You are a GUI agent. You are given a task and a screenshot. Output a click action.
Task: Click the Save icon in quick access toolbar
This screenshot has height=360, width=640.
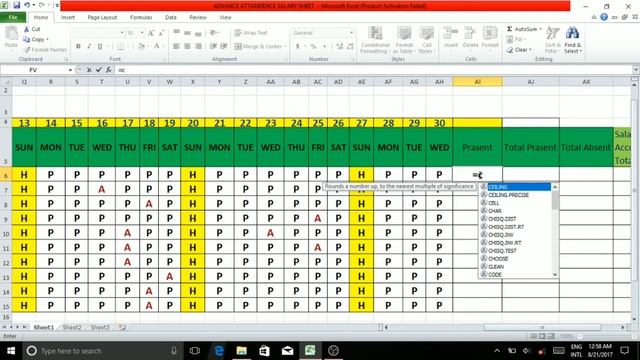[17, 6]
